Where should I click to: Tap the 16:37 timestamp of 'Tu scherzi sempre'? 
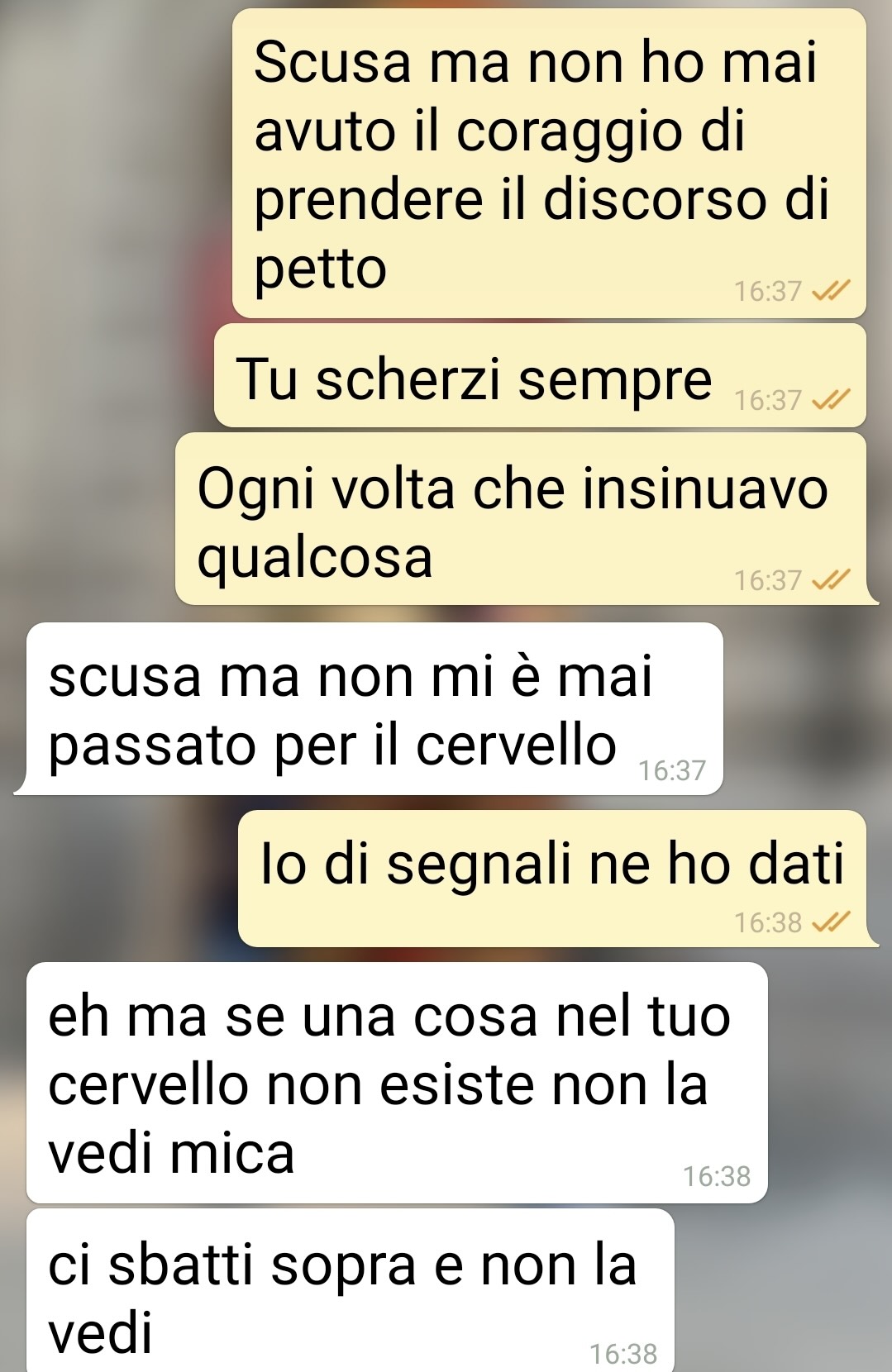tap(768, 400)
